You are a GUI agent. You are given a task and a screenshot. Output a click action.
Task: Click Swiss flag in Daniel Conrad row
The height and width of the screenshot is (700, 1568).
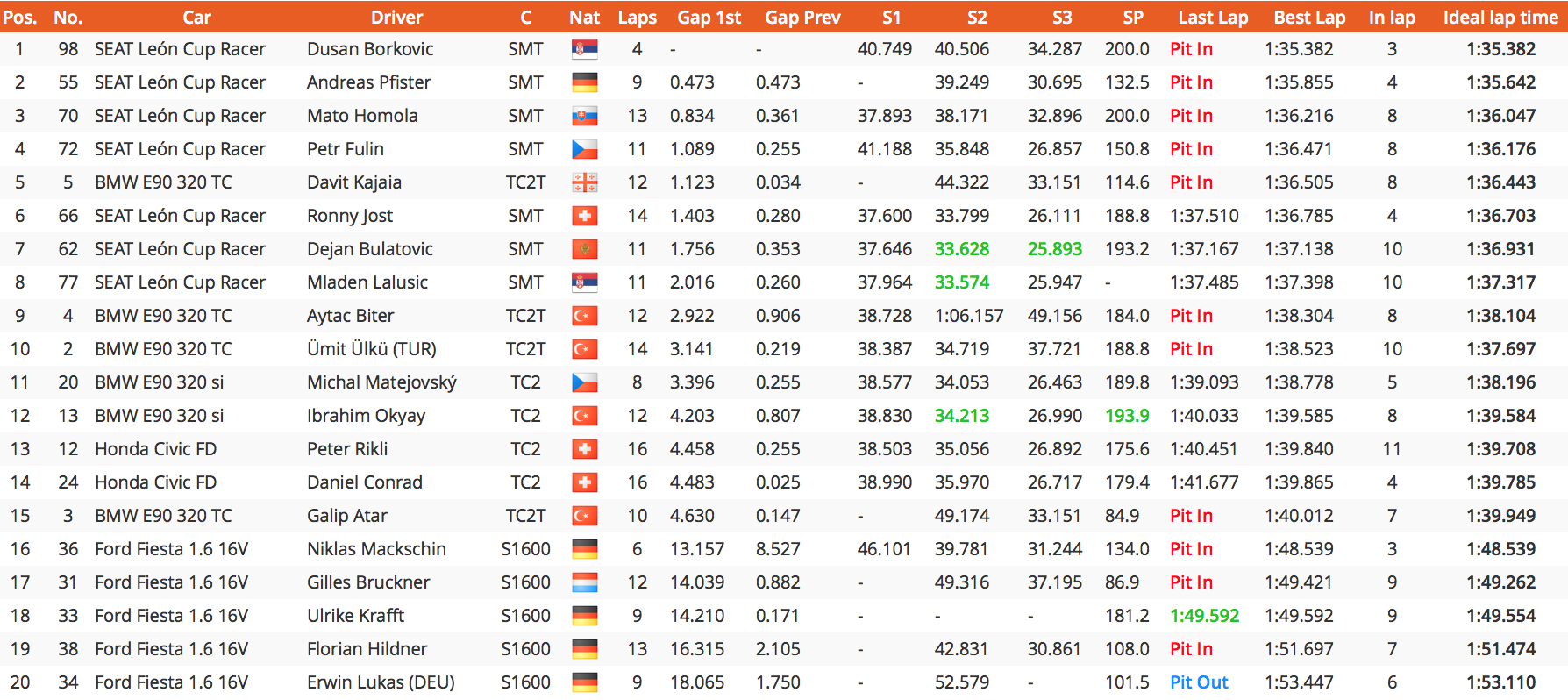(x=584, y=482)
